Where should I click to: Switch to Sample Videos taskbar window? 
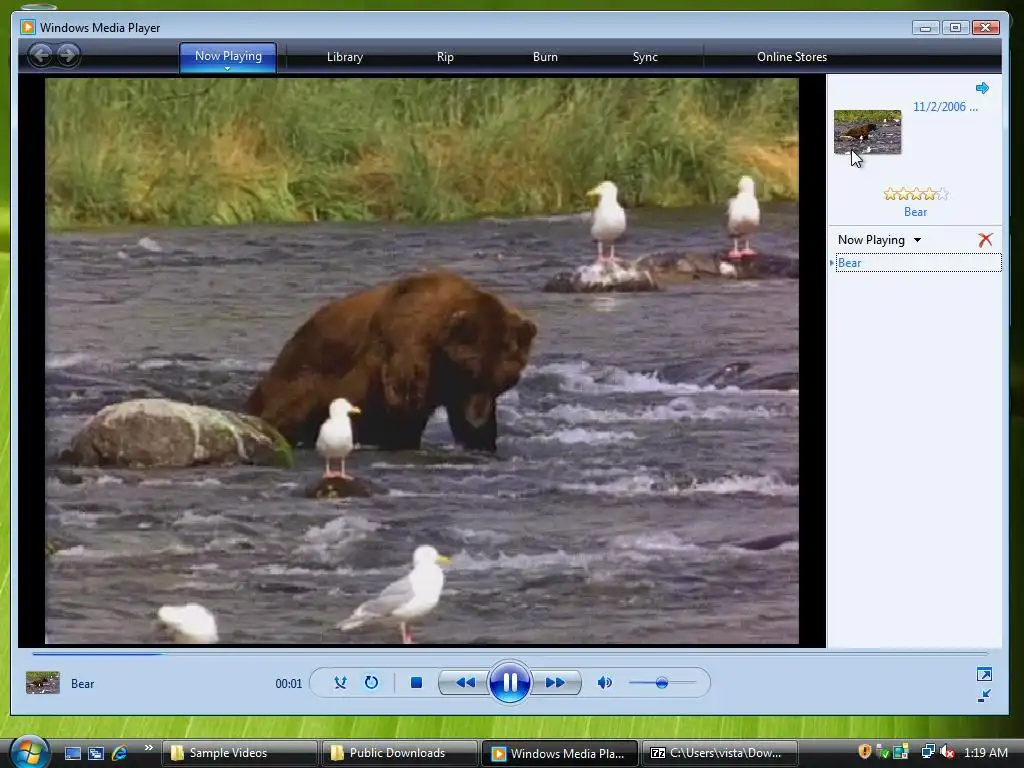click(240, 753)
